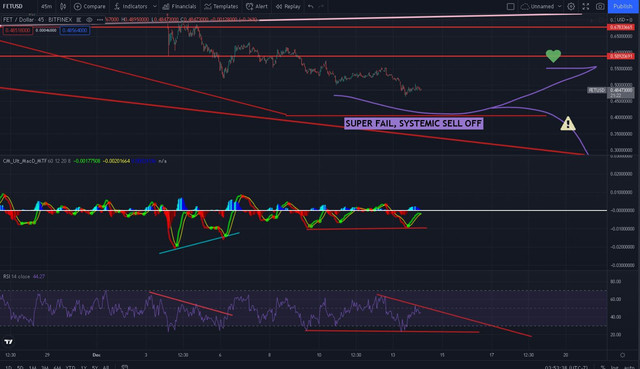Open indicator Templates menu
The image size is (640, 369).
(221, 6)
